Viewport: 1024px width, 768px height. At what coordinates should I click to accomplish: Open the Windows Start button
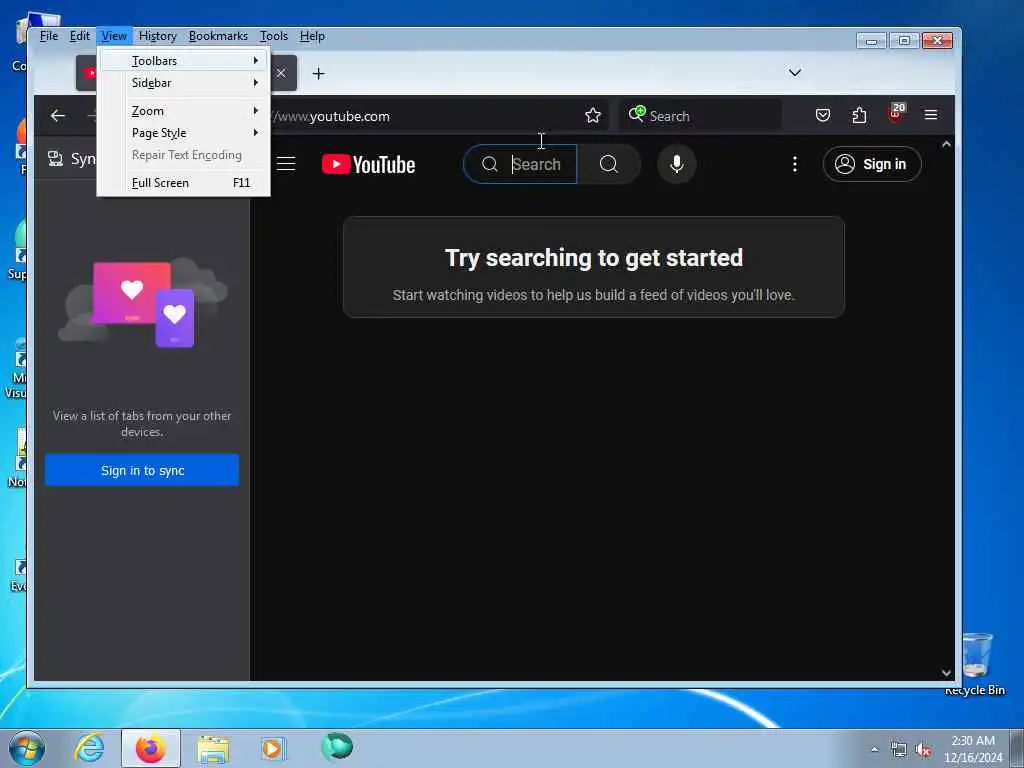click(x=27, y=748)
